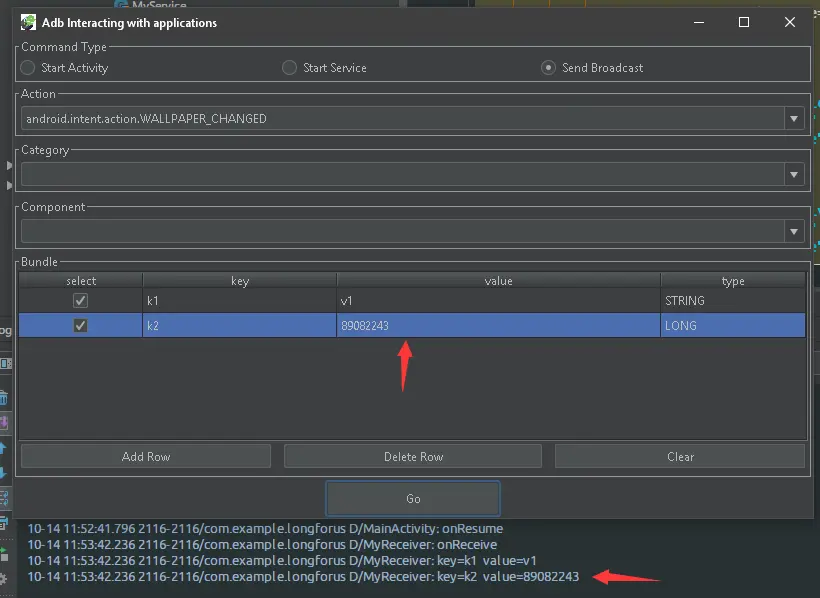820x598 pixels.
Task: Click the print icon in IDE sidebar
Action: point(4,522)
